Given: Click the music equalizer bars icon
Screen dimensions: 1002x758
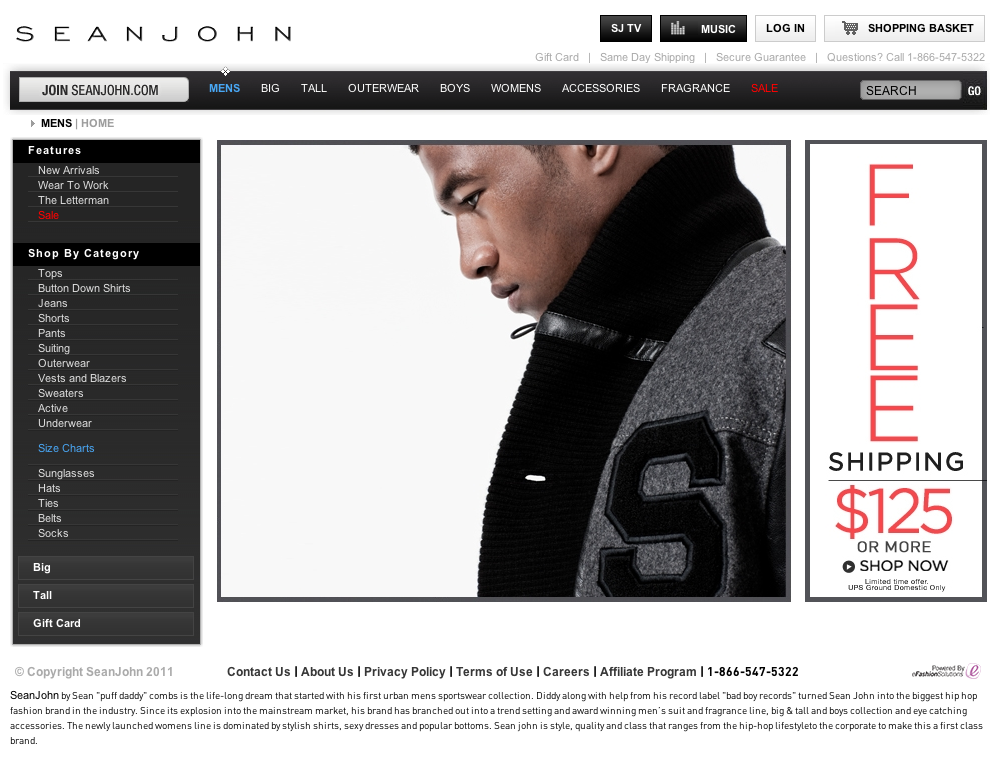Looking at the screenshot, I should 678,28.
